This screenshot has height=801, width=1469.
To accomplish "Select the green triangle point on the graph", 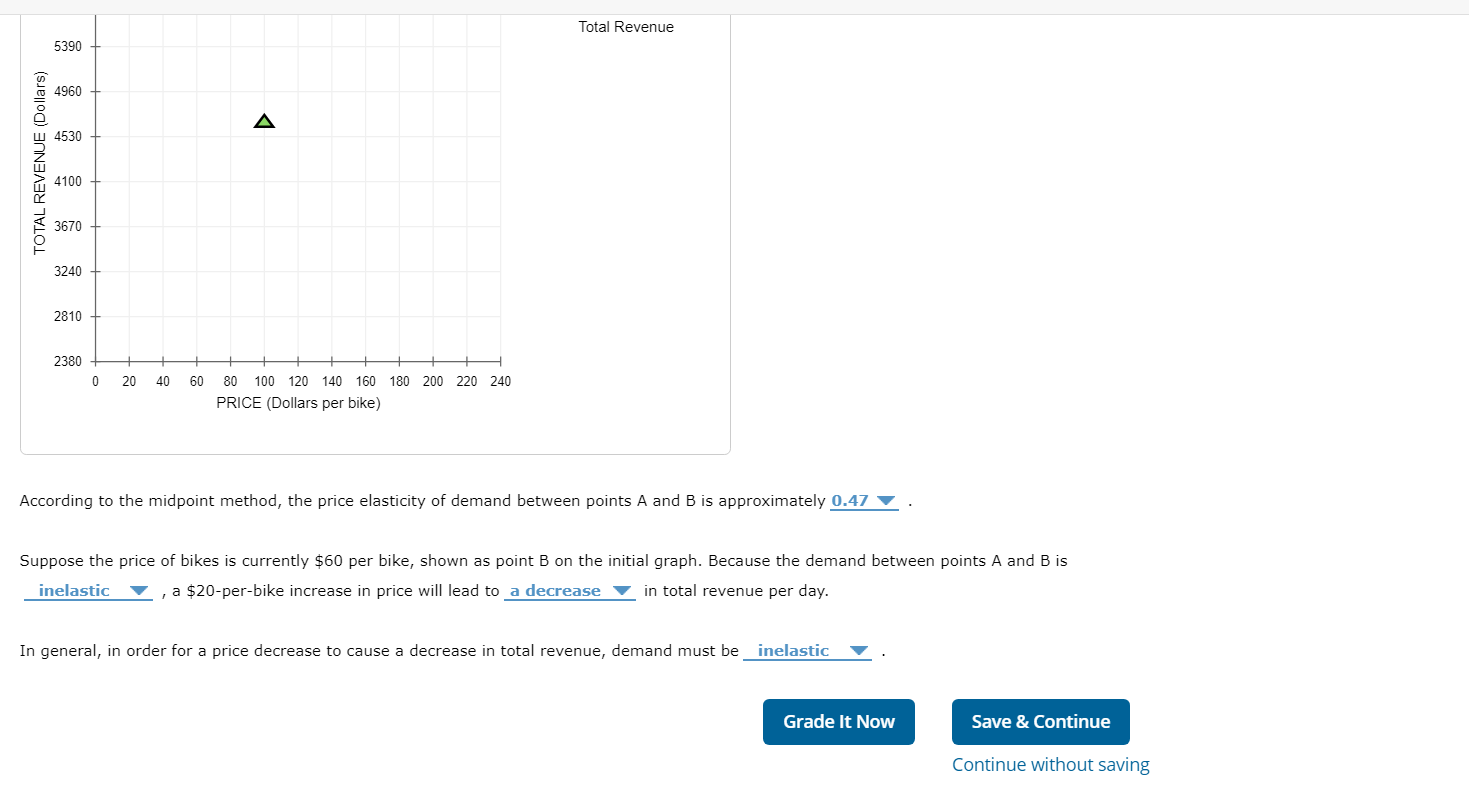I will [x=264, y=119].
